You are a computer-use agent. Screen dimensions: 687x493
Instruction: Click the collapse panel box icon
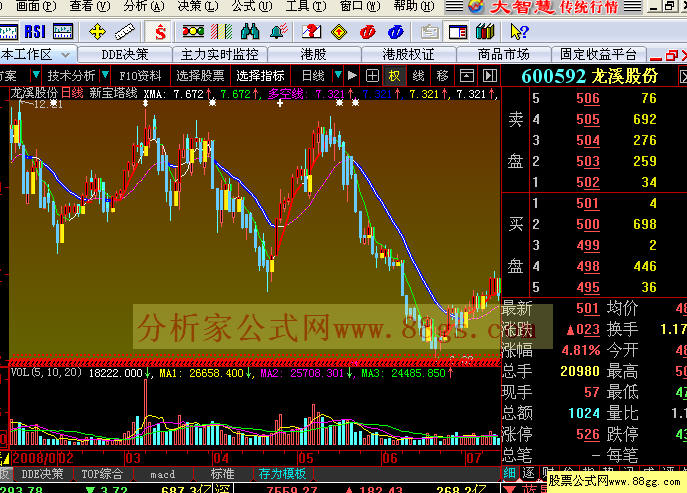466,76
